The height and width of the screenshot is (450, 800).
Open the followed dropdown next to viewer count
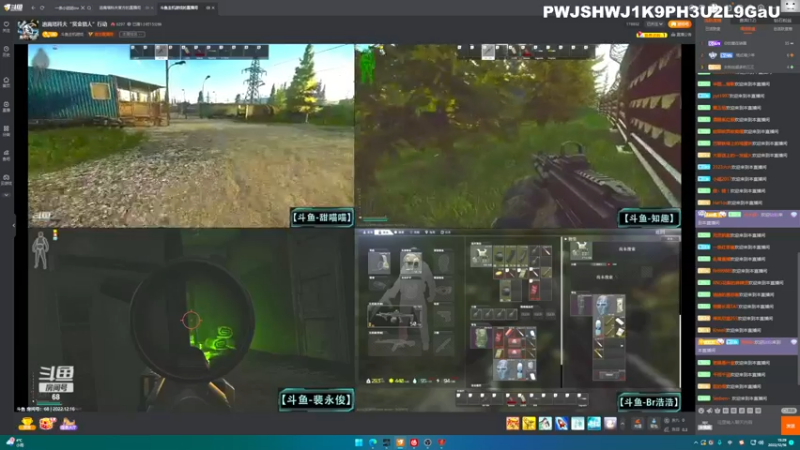pos(655,24)
